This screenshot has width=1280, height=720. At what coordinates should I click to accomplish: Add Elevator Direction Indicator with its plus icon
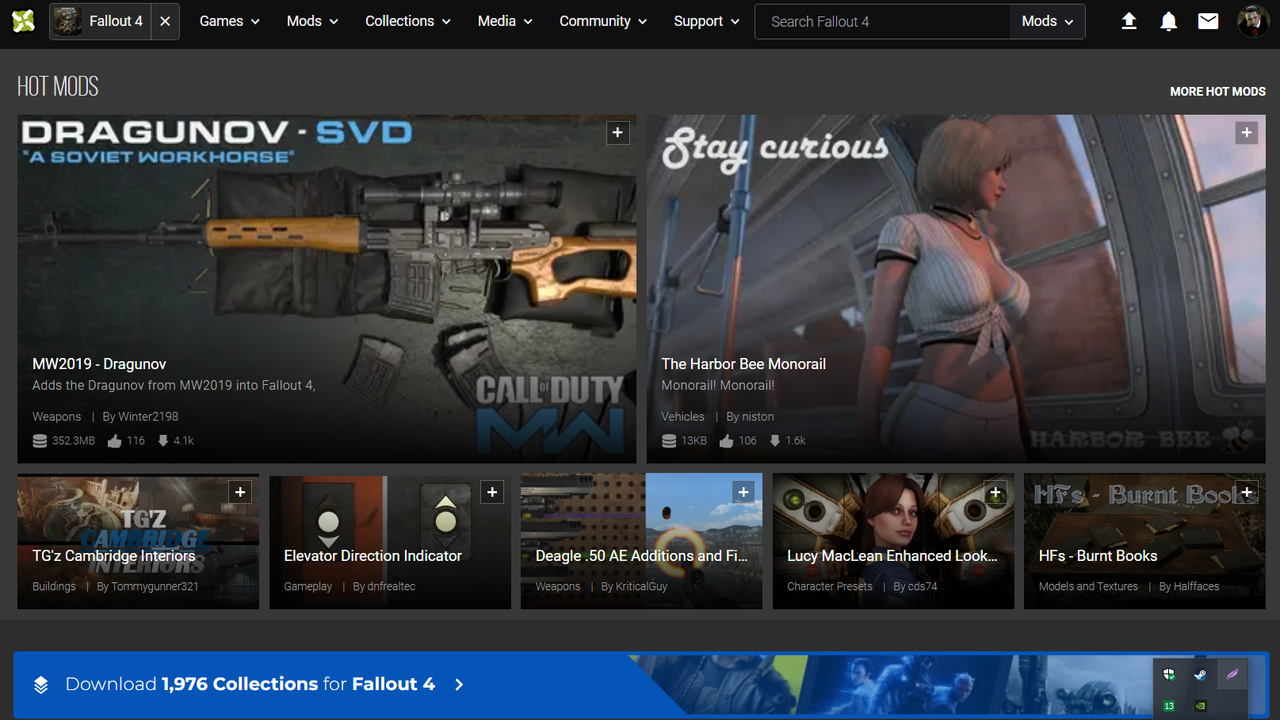492,492
